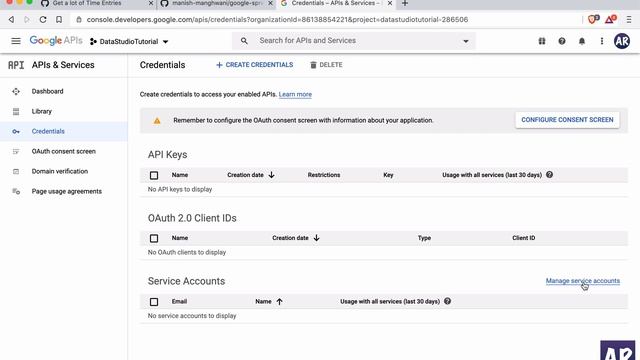Click the Restrictions column header
This screenshot has width=640, height=360.
324,175
